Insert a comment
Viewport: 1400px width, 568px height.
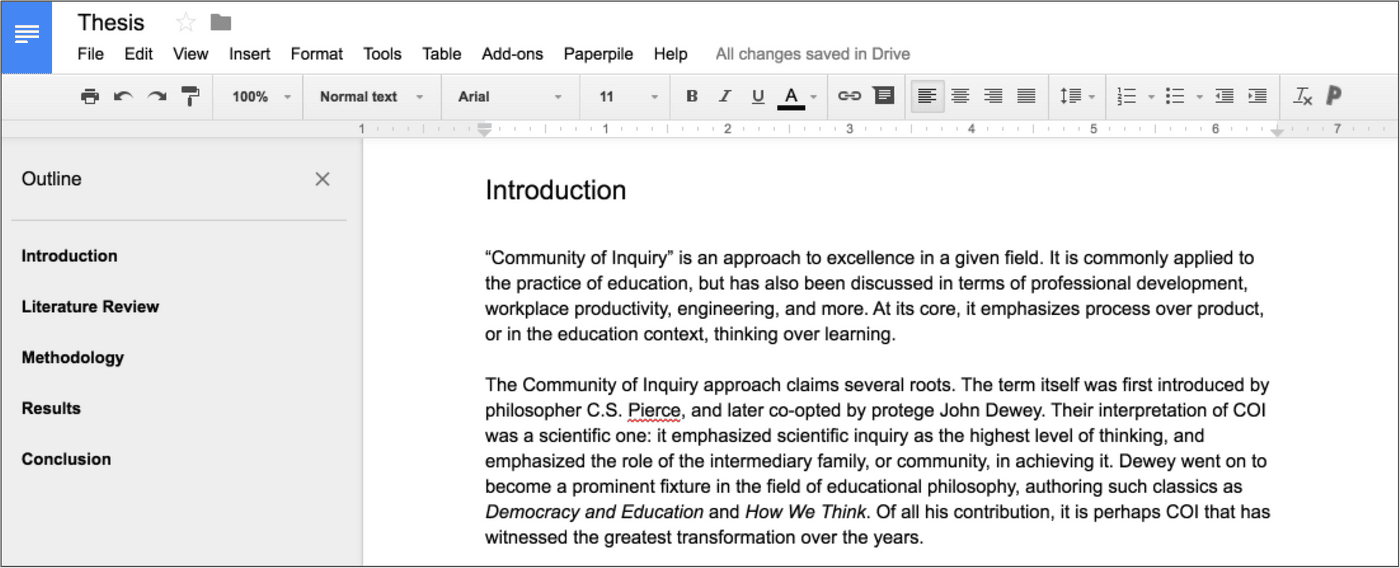tap(884, 97)
